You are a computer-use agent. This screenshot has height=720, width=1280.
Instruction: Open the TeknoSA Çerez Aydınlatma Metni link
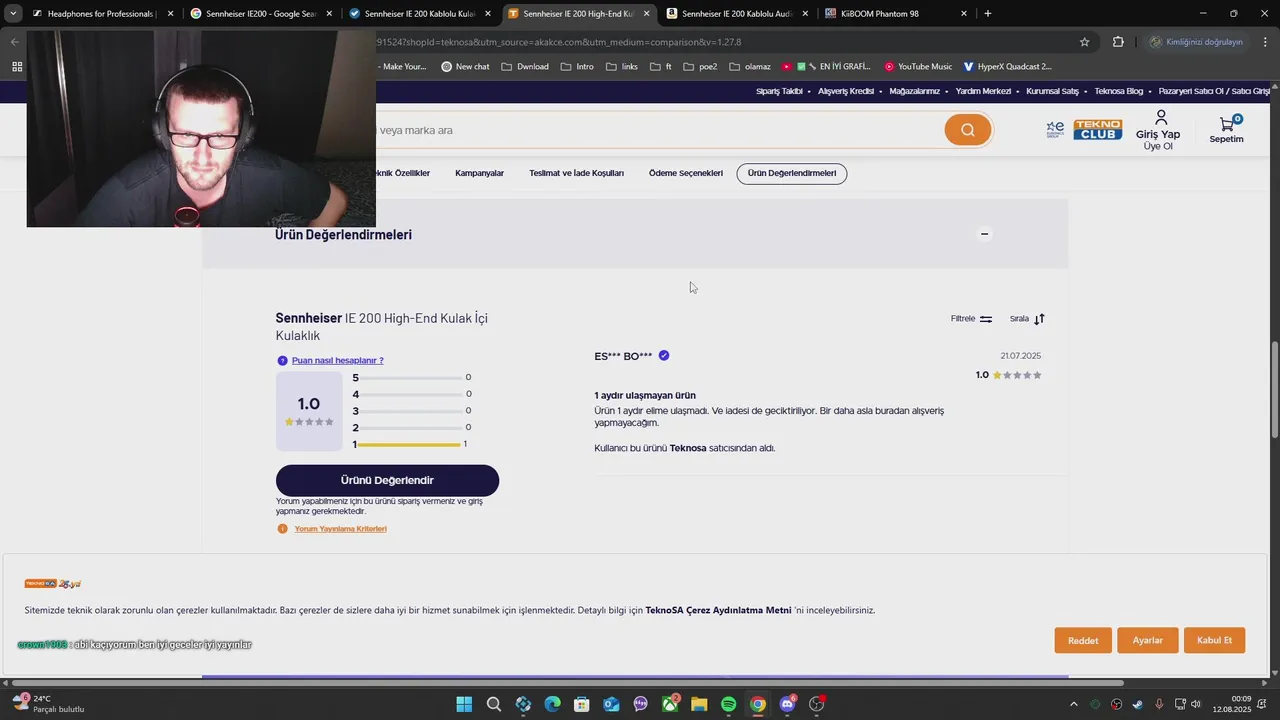[x=718, y=610]
